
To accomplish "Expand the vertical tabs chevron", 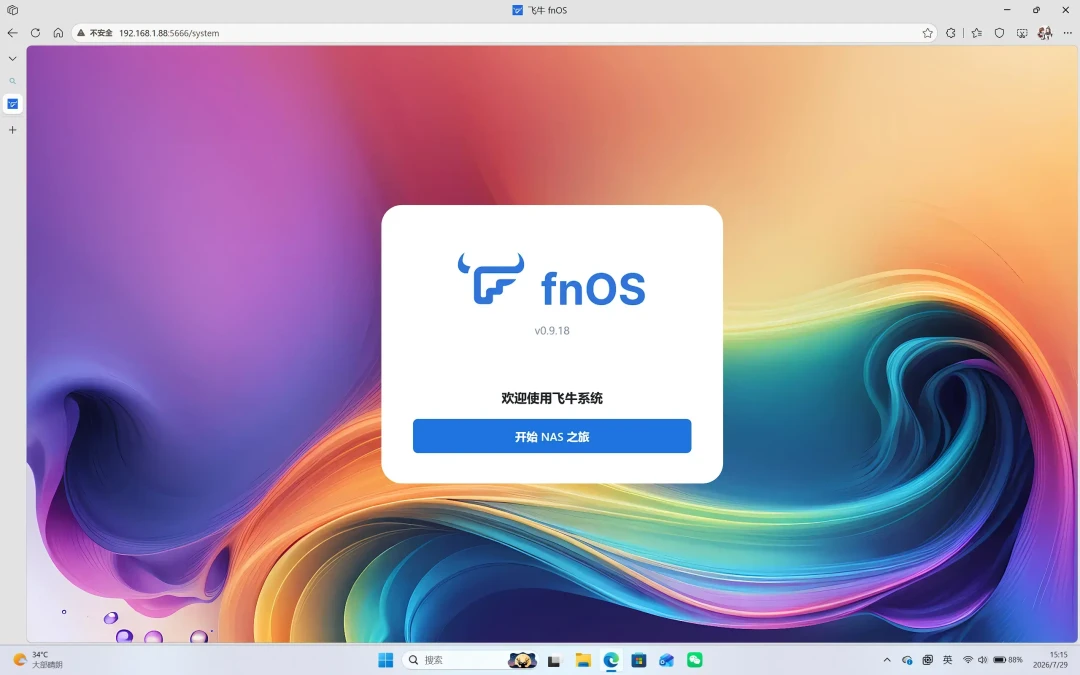I will [12, 59].
